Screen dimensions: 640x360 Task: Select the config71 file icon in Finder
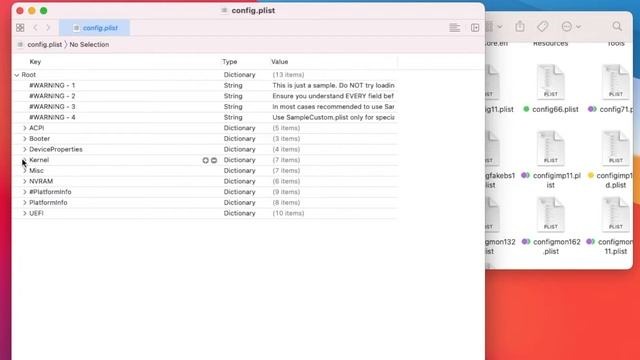(x=616, y=82)
